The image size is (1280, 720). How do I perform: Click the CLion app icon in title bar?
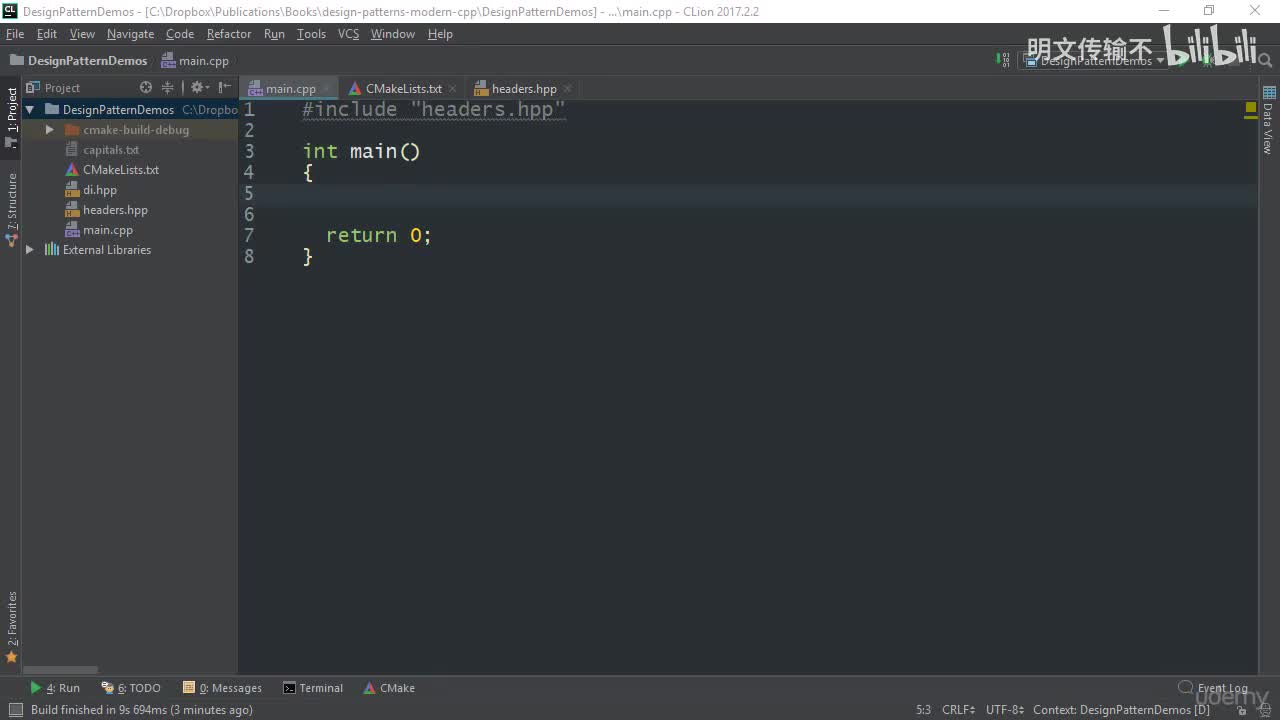[10, 11]
